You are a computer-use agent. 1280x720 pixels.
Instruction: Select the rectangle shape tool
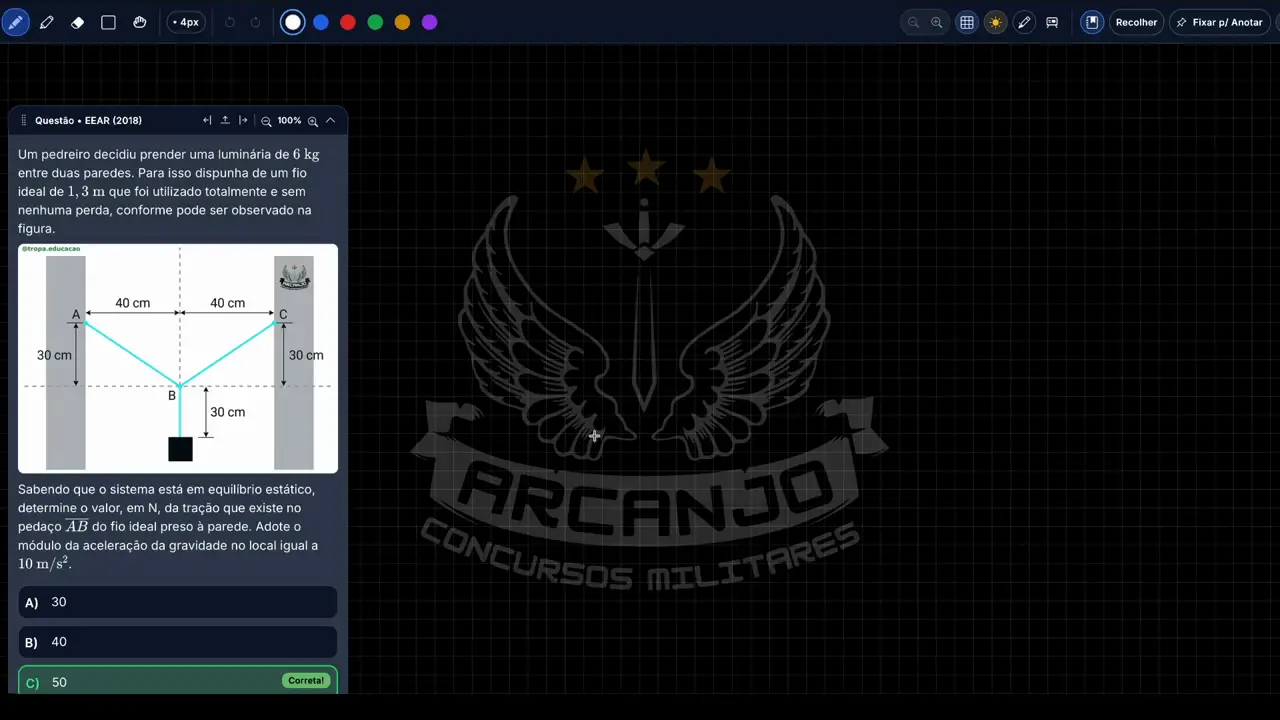click(109, 22)
